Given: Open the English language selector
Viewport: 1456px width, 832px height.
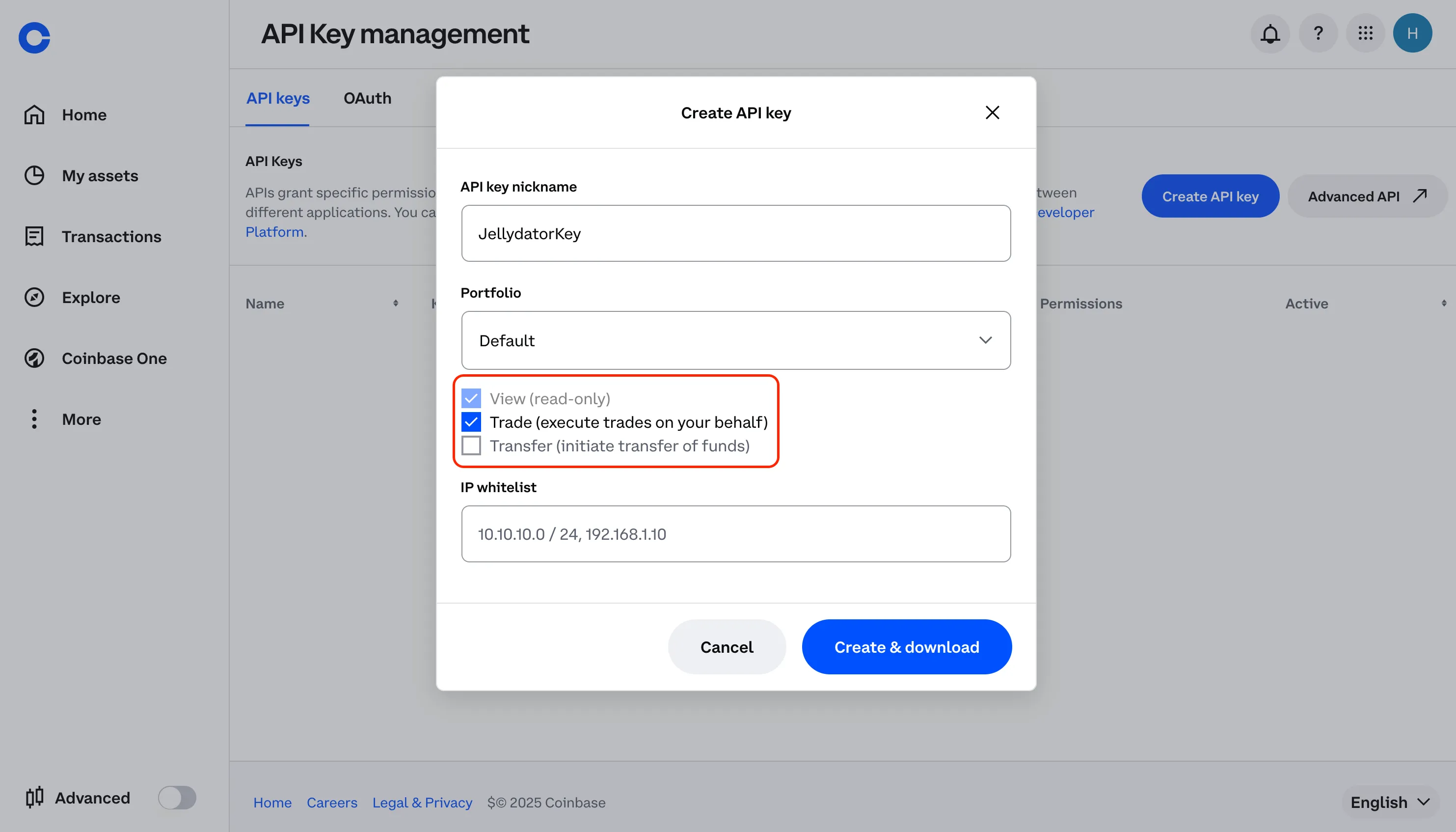Looking at the screenshot, I should [1390, 803].
